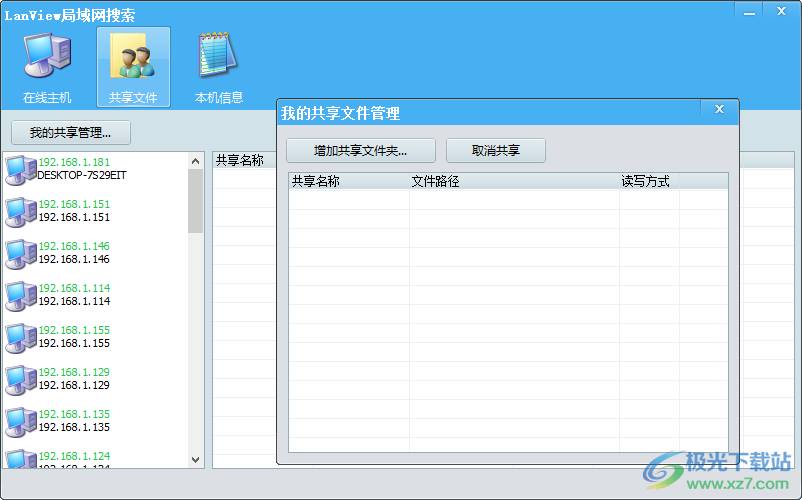
Task: Click the DESKTOP-7S29EIT host name
Action: coord(82,175)
